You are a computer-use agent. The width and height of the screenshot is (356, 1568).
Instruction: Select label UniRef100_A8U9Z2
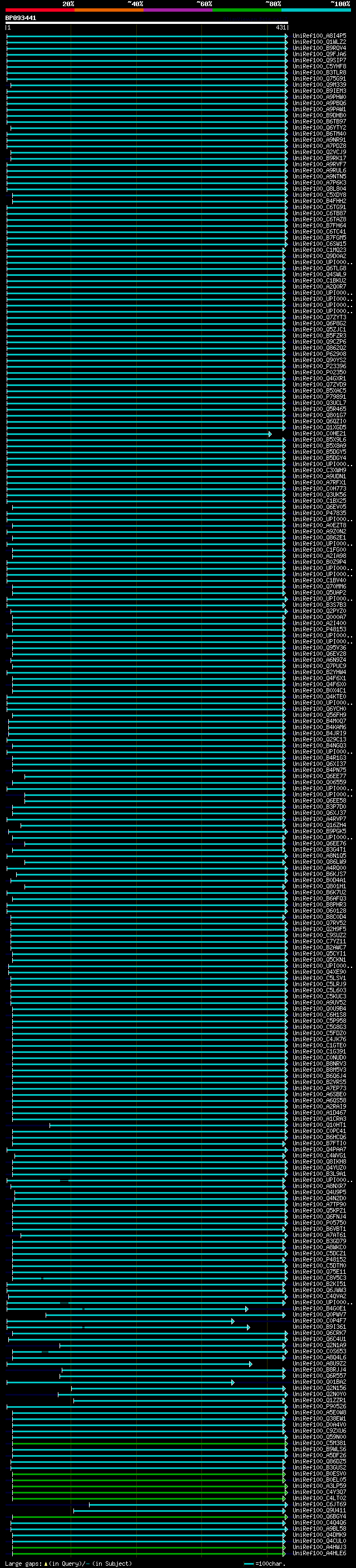pos(319,1364)
